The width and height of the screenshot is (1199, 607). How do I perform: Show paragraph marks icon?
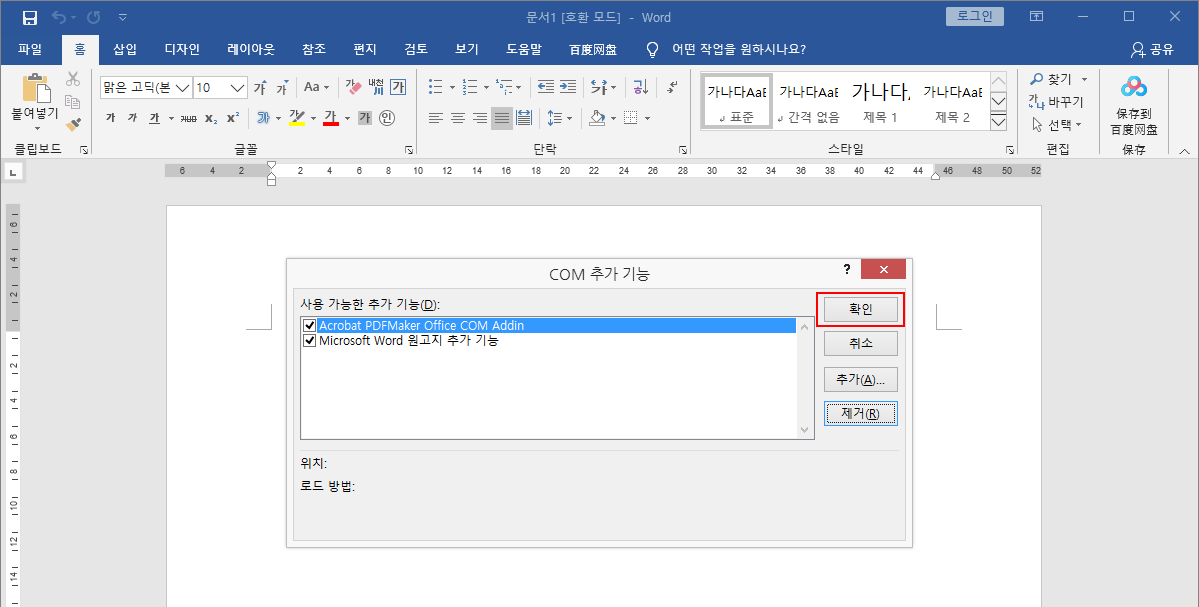[672, 87]
